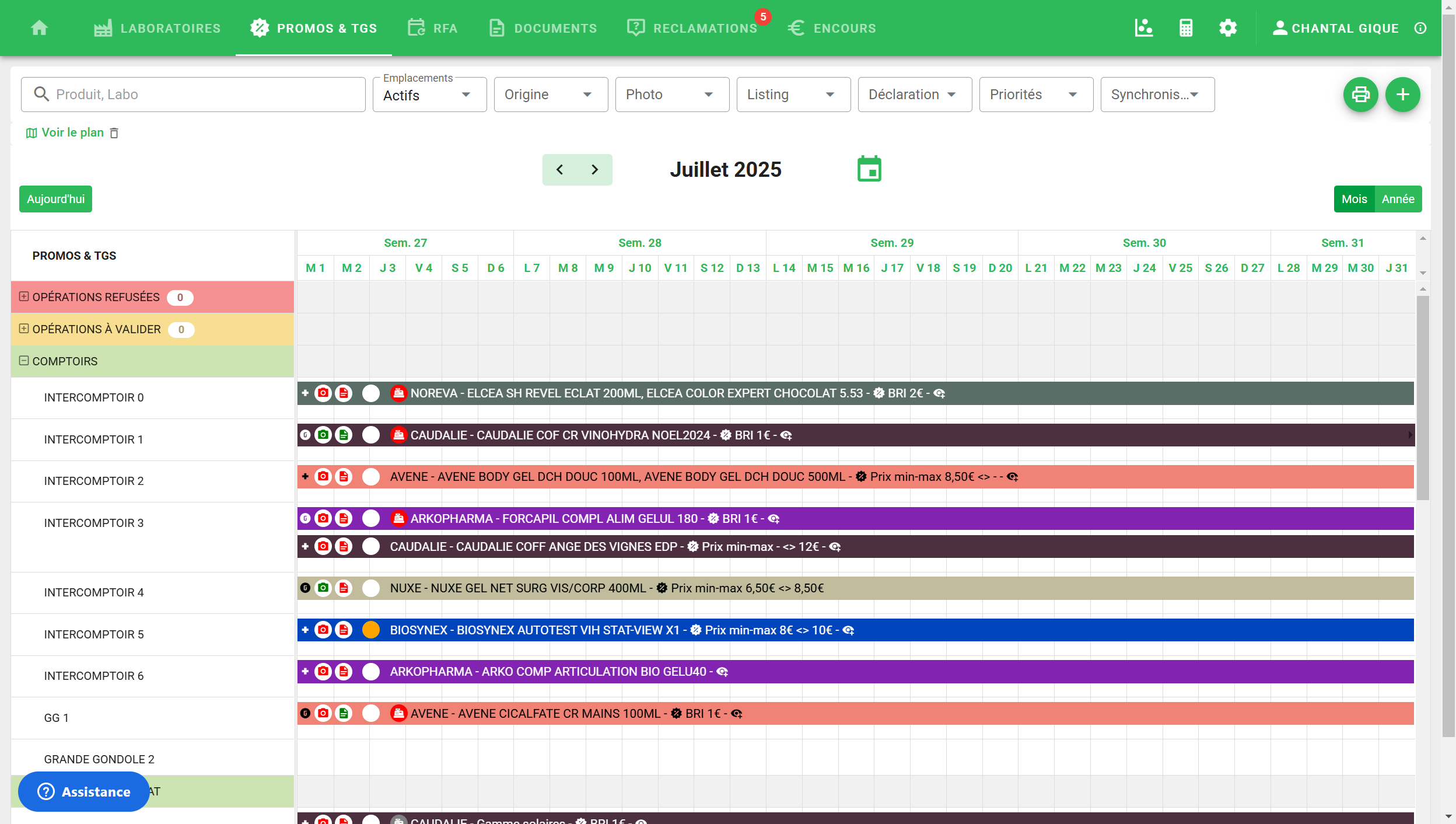Viewport: 1456px width, 824px height.
Task: Select the PROMOS & TGS tab
Action: click(x=313, y=28)
